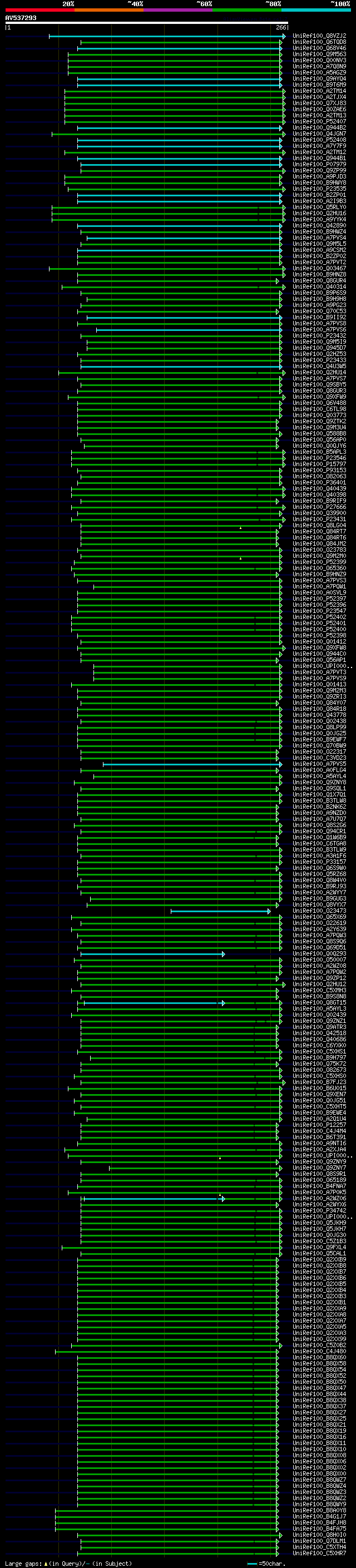This screenshot has height=1568, width=356.
Task: Click the UniRef100_Q7DLM1 label
Action: pyautogui.click(x=319, y=1541)
